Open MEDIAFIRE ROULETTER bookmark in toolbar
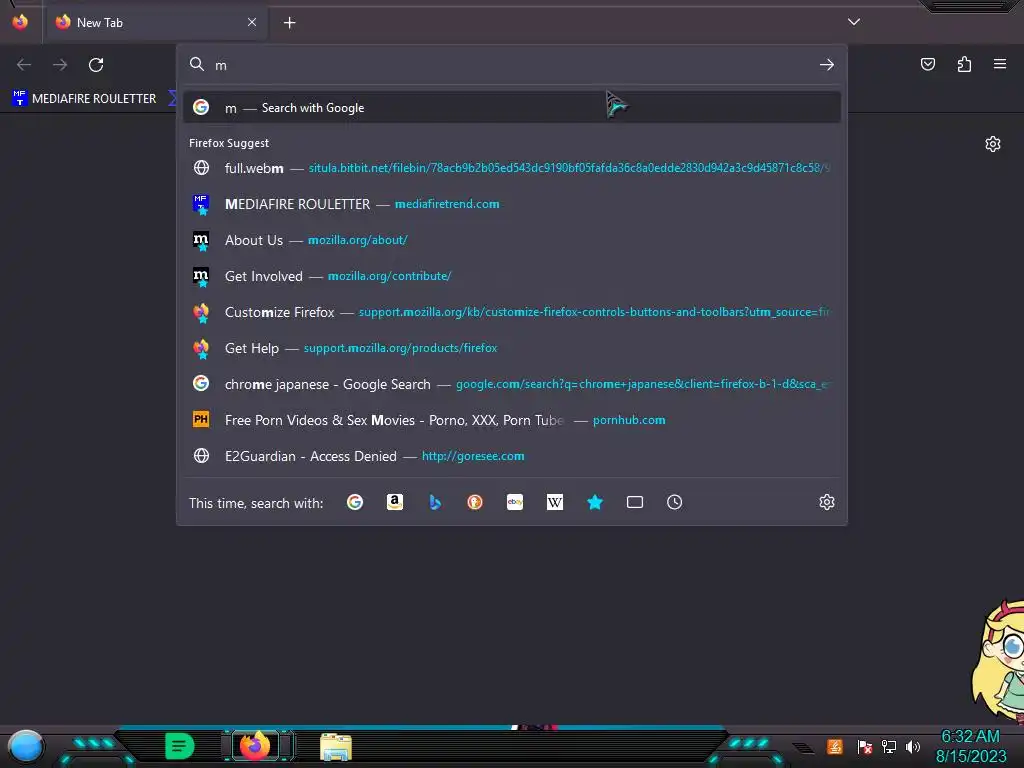The height and width of the screenshot is (768, 1024). click(85, 99)
